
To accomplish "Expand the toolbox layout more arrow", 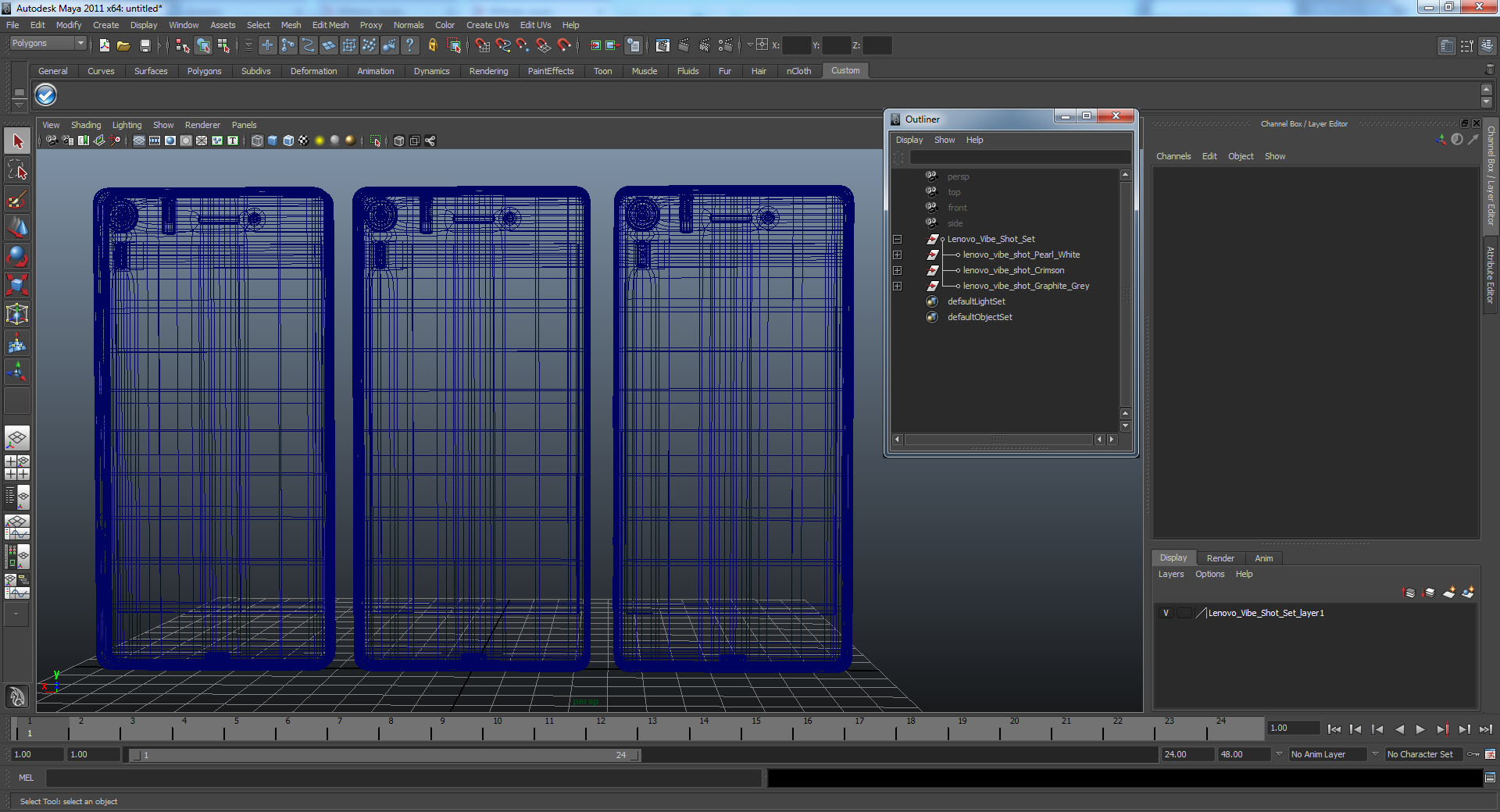I will 17,614.
